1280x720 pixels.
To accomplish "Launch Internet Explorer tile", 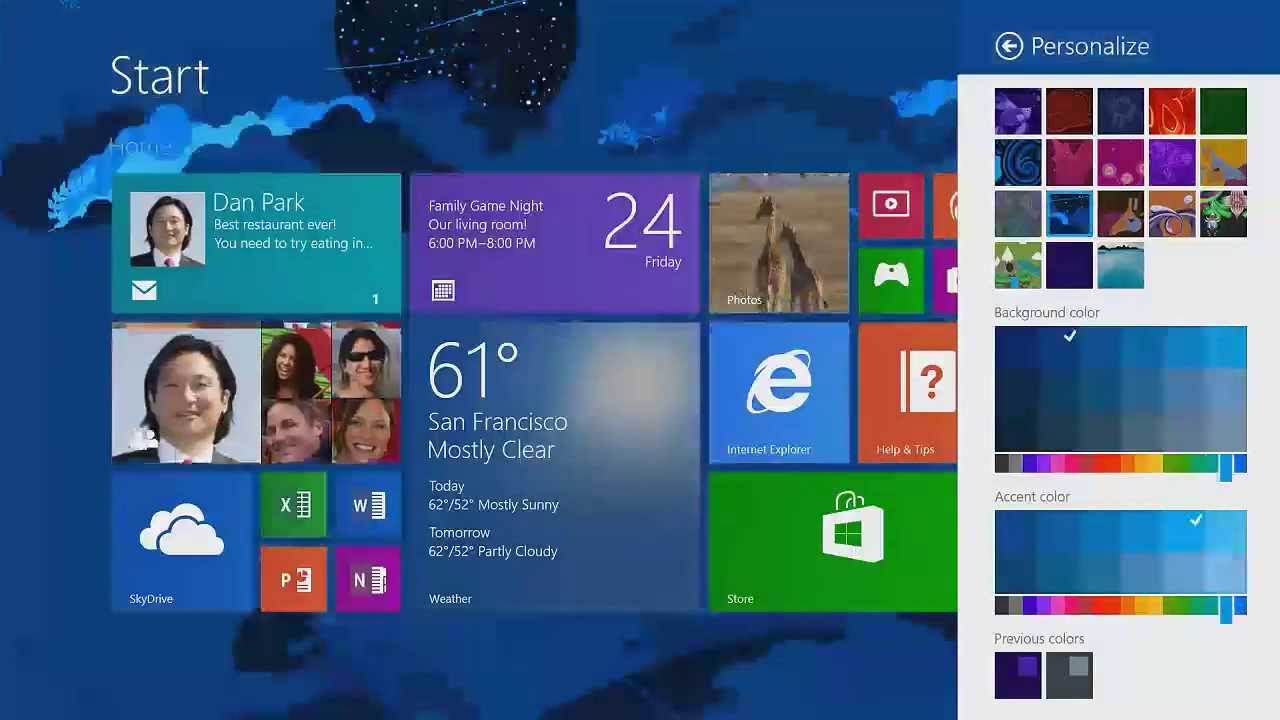I will tap(779, 393).
